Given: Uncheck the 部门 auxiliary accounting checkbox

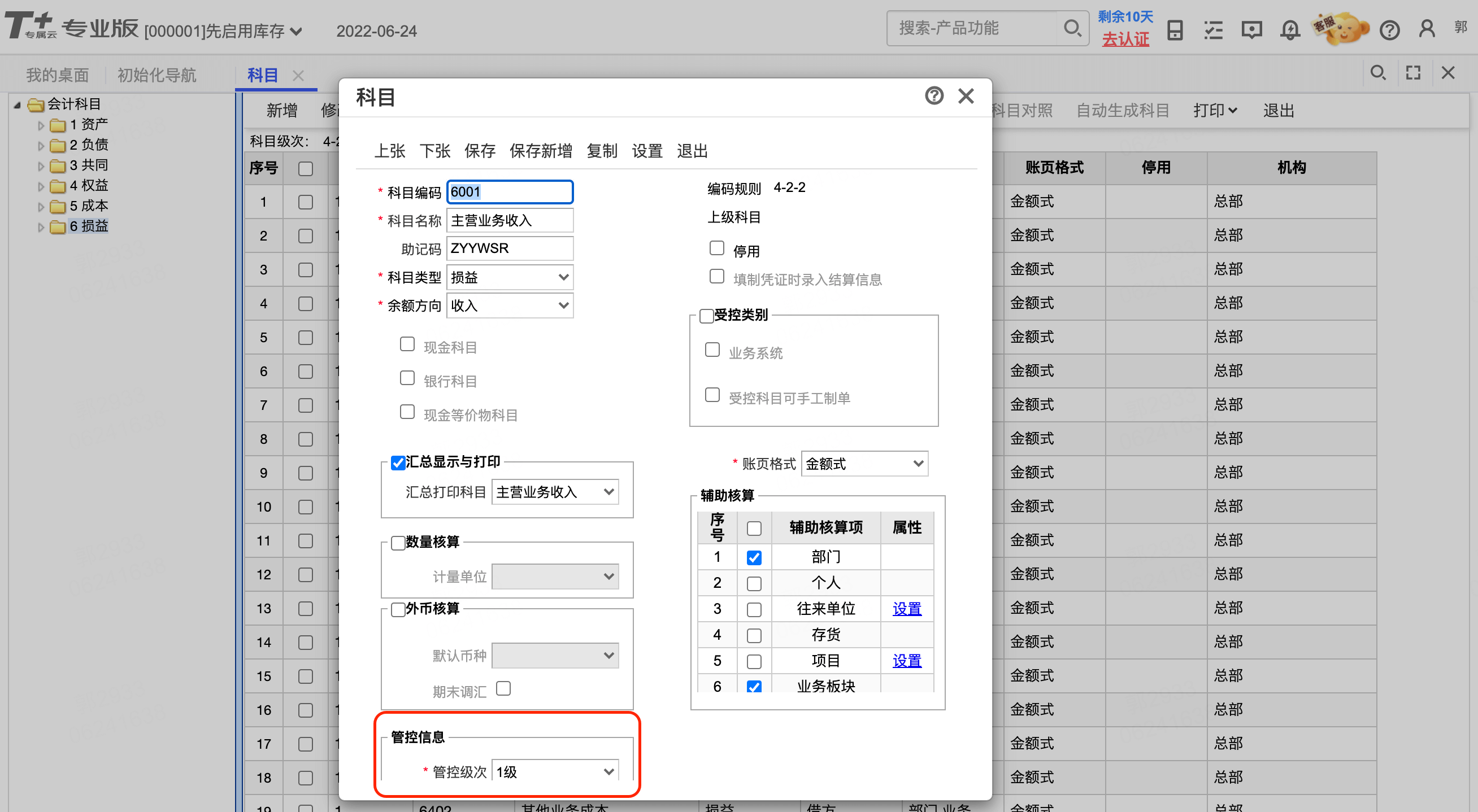Looking at the screenshot, I should (754, 557).
